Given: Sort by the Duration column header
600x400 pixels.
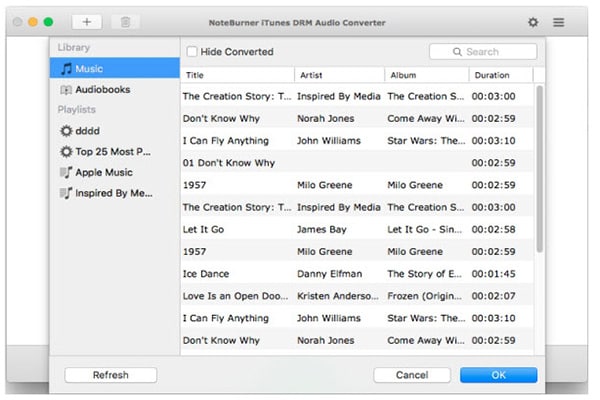Looking at the screenshot, I should [x=501, y=75].
